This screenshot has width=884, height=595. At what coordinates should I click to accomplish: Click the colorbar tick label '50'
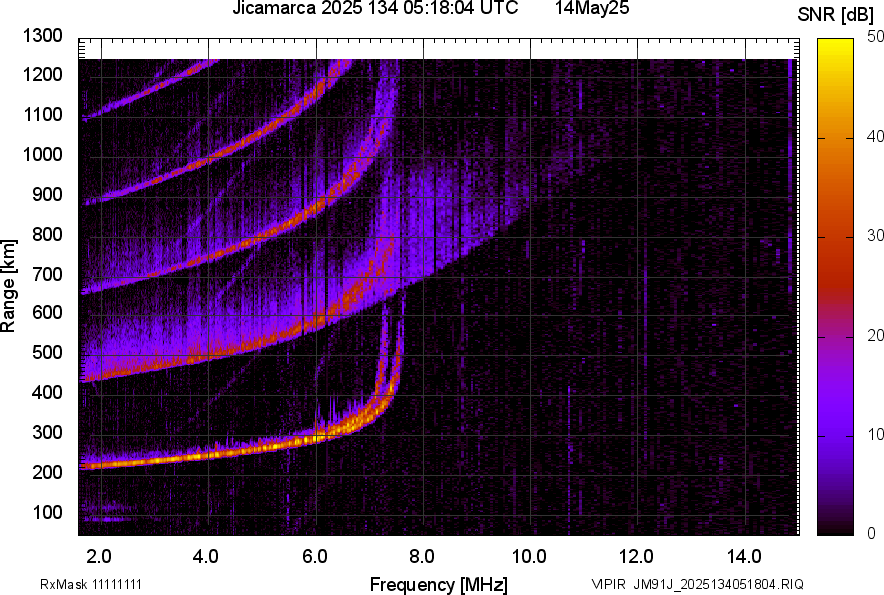coord(875,37)
